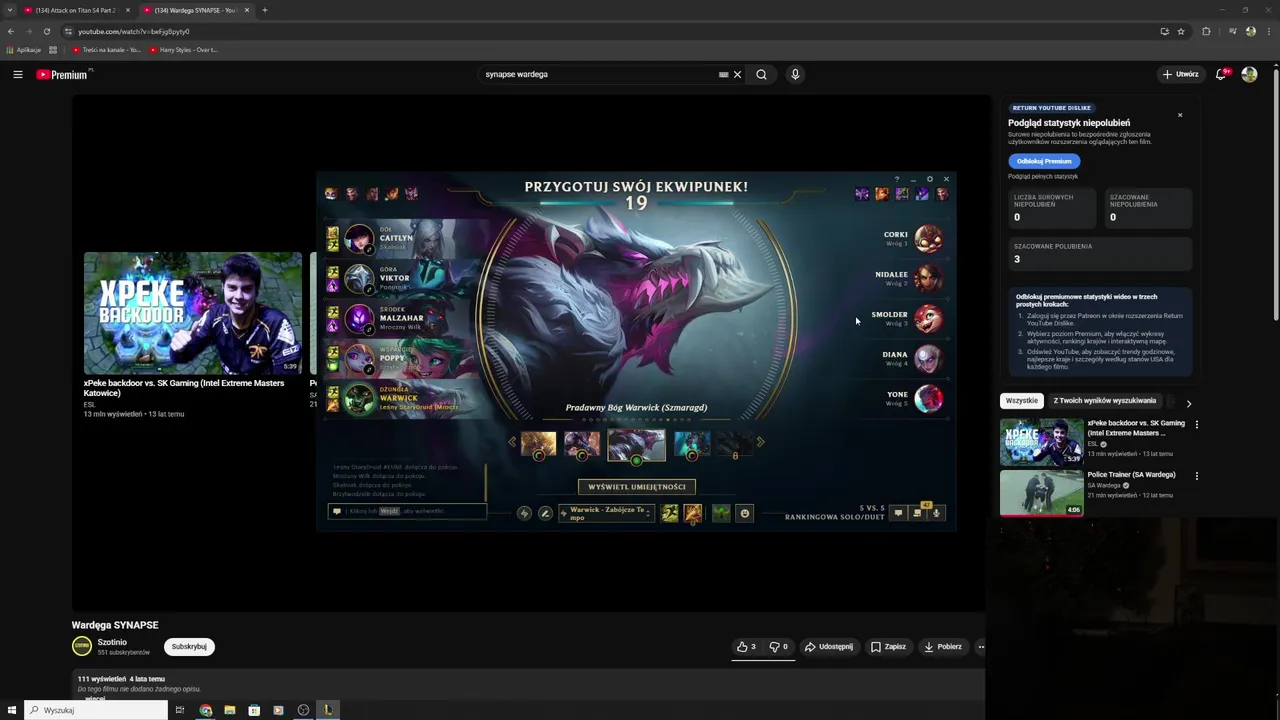
Task: Open more actions beside Pobierz
Action: click(x=981, y=647)
